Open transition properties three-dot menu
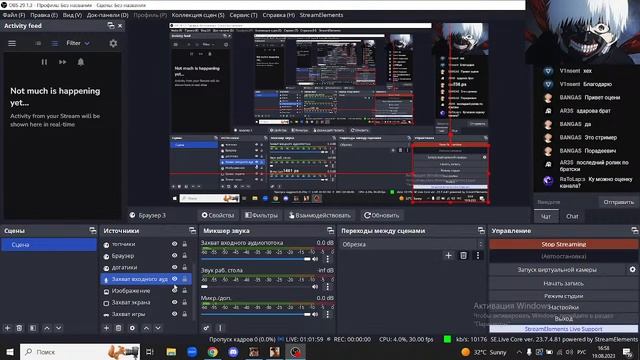 [x=478, y=256]
